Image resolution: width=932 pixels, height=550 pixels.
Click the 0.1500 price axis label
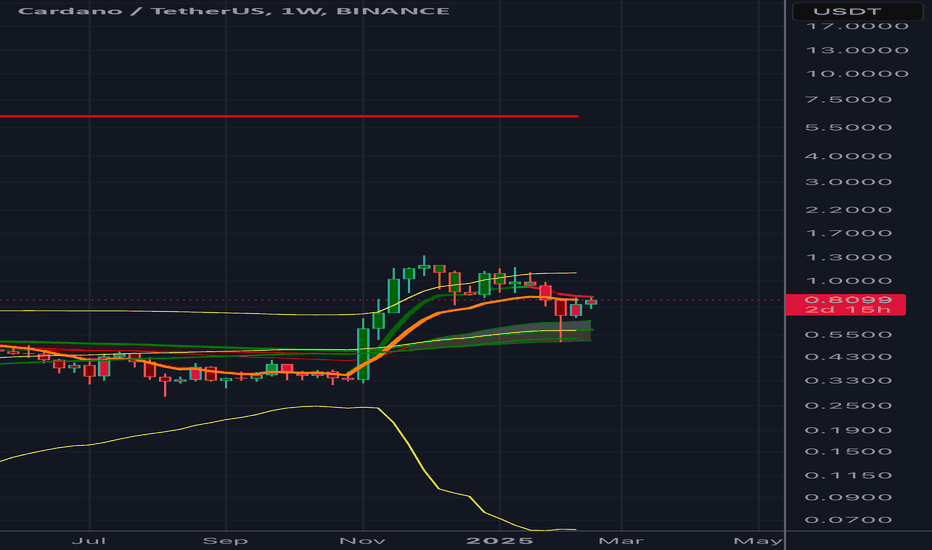(x=849, y=451)
